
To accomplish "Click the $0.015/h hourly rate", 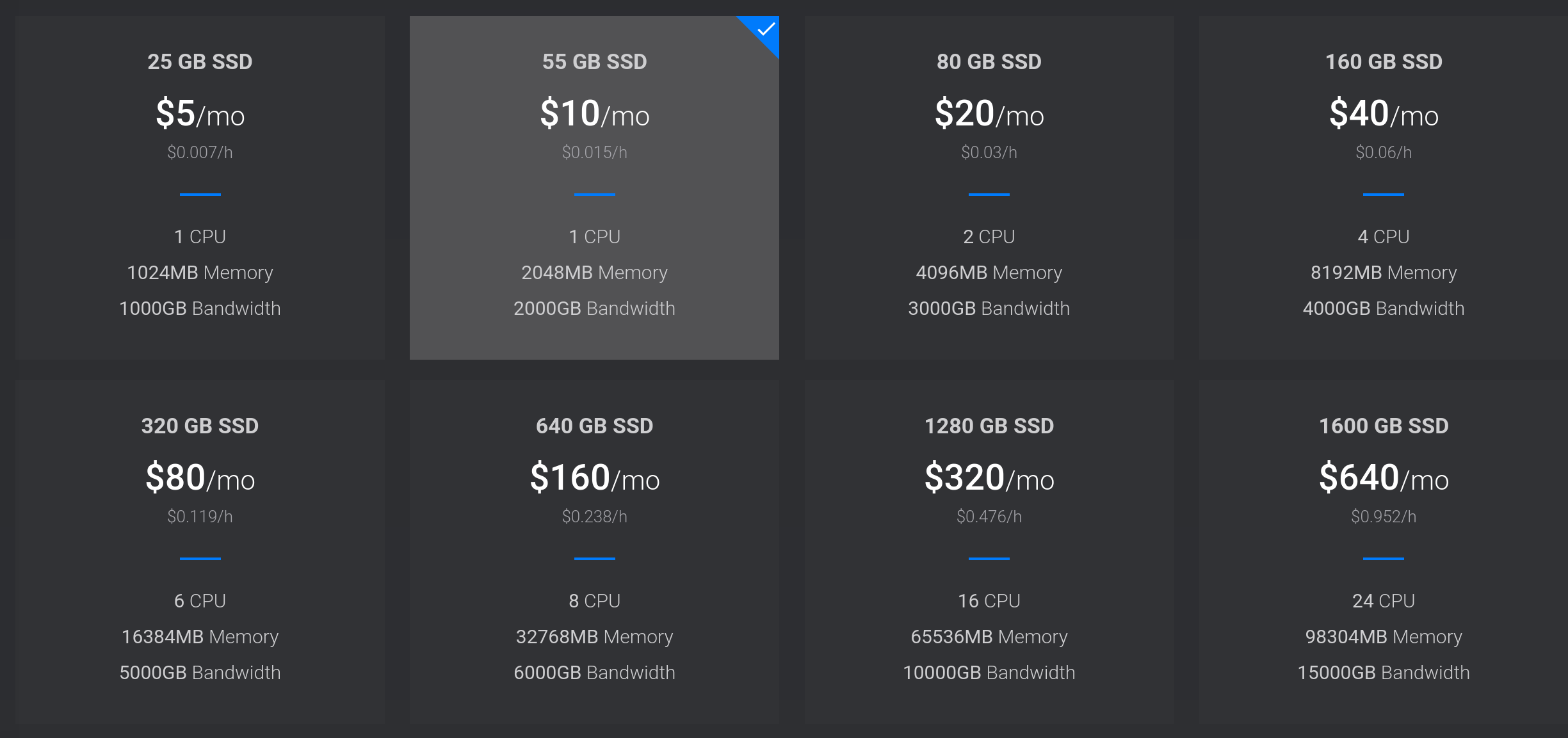I will point(594,152).
